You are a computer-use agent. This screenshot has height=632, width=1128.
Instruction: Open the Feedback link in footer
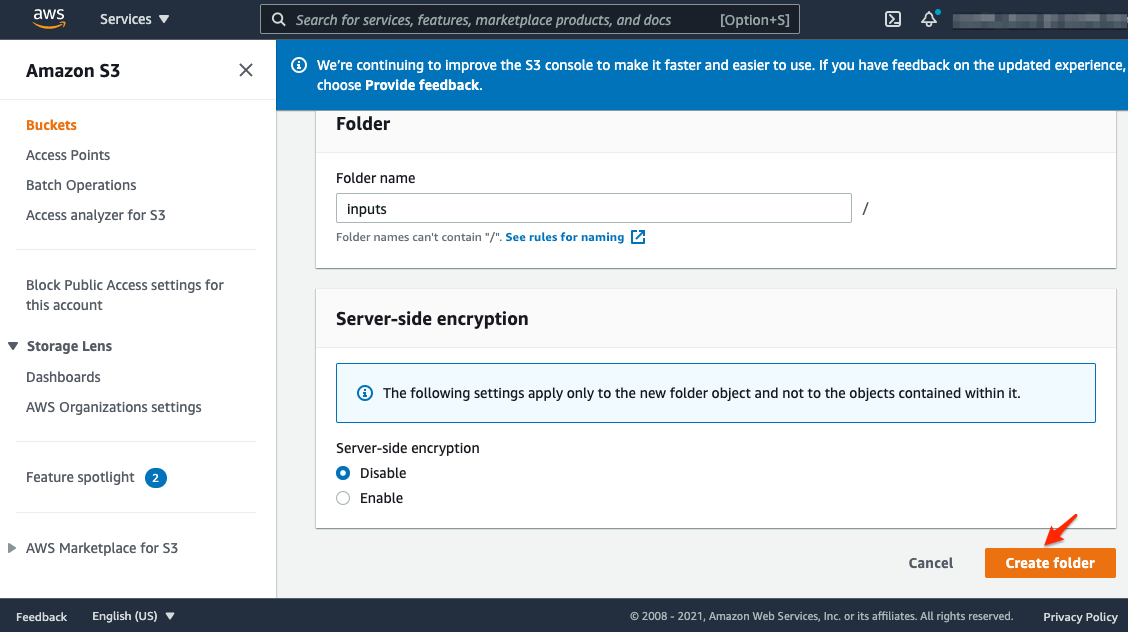point(41,617)
